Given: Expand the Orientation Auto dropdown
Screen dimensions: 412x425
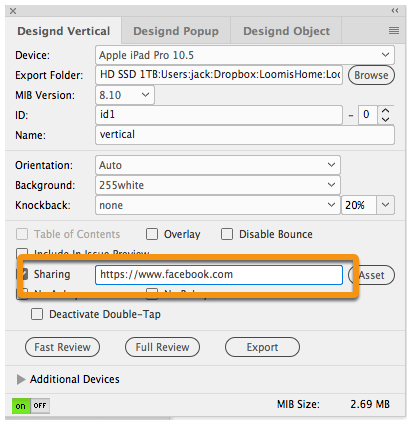Looking at the screenshot, I should pyautogui.click(x=218, y=165).
